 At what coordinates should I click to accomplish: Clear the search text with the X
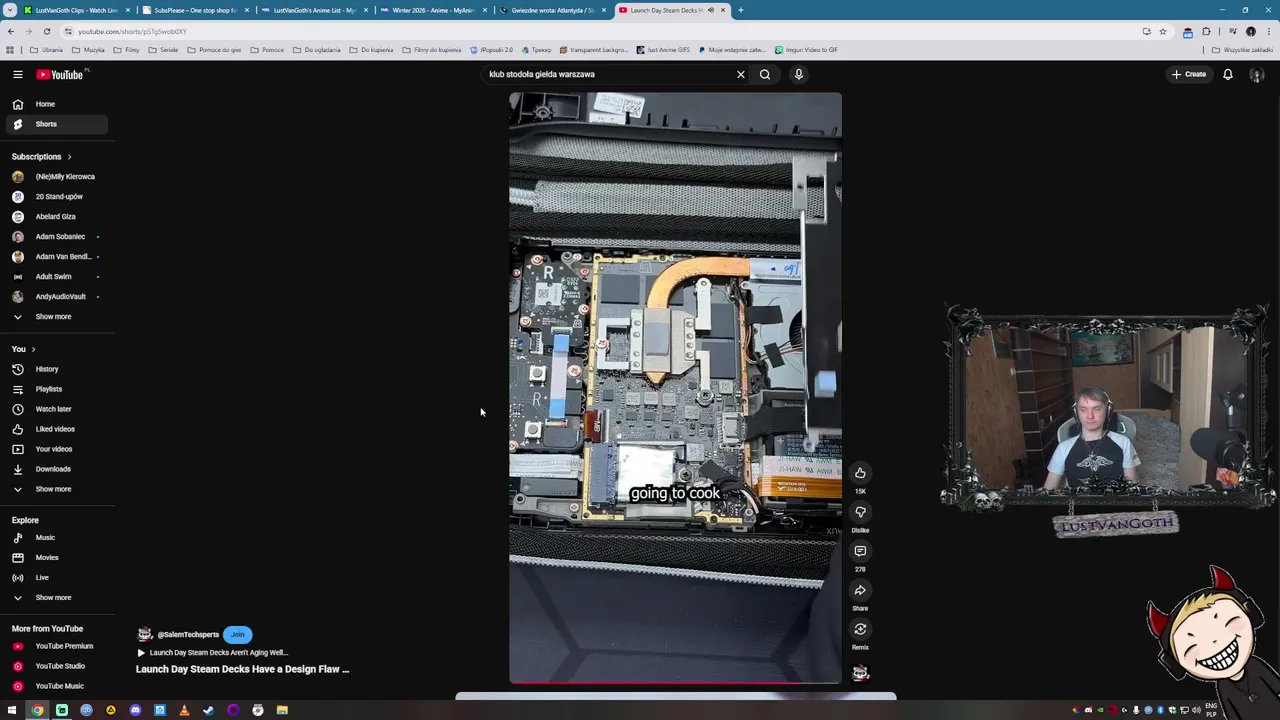(x=741, y=74)
